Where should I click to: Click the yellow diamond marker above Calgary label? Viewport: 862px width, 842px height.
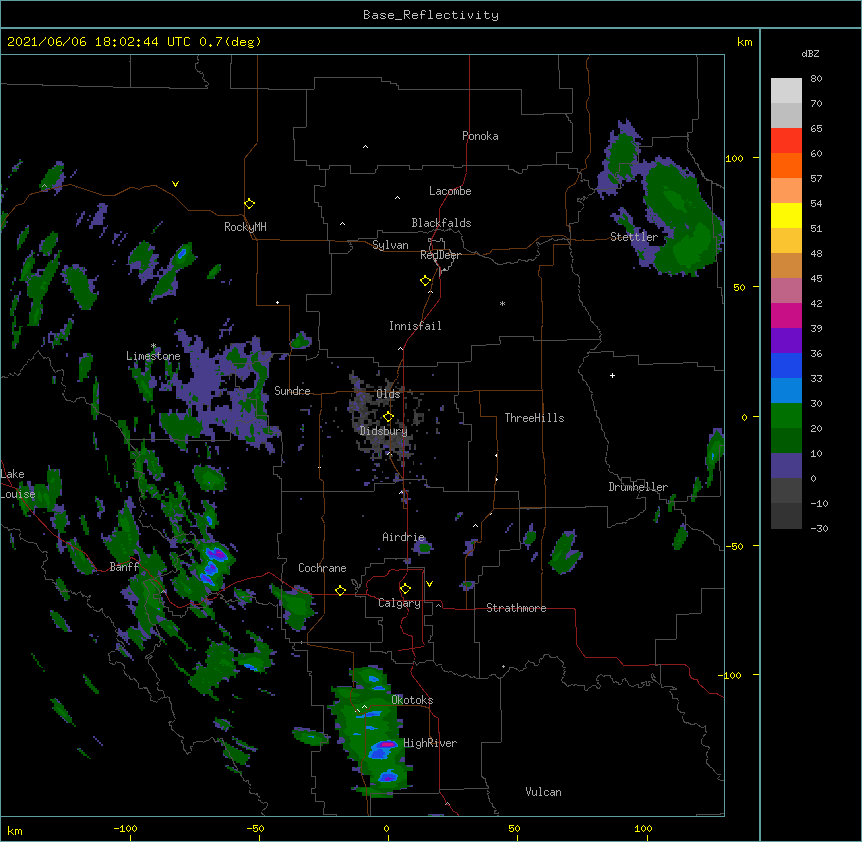(405, 589)
